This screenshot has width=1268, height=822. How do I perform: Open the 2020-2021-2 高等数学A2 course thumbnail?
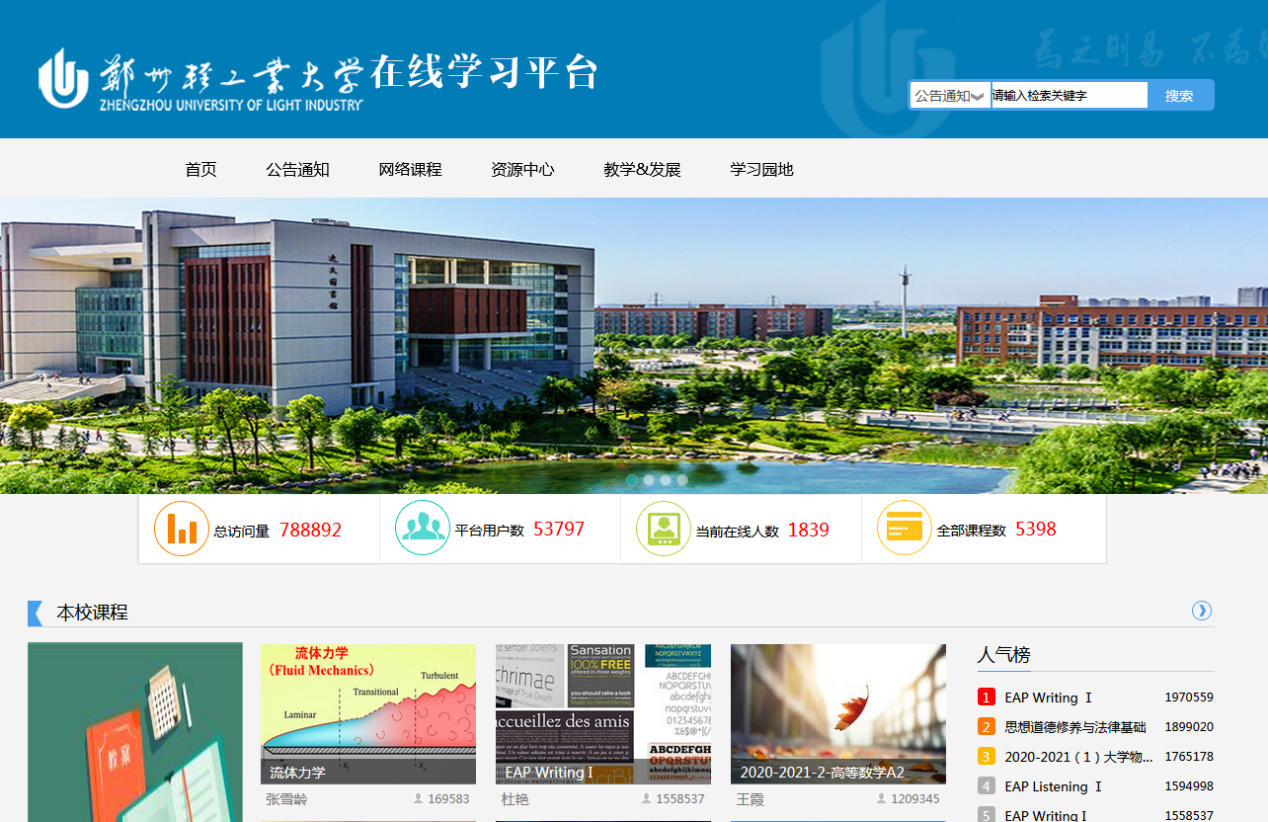coord(838,713)
